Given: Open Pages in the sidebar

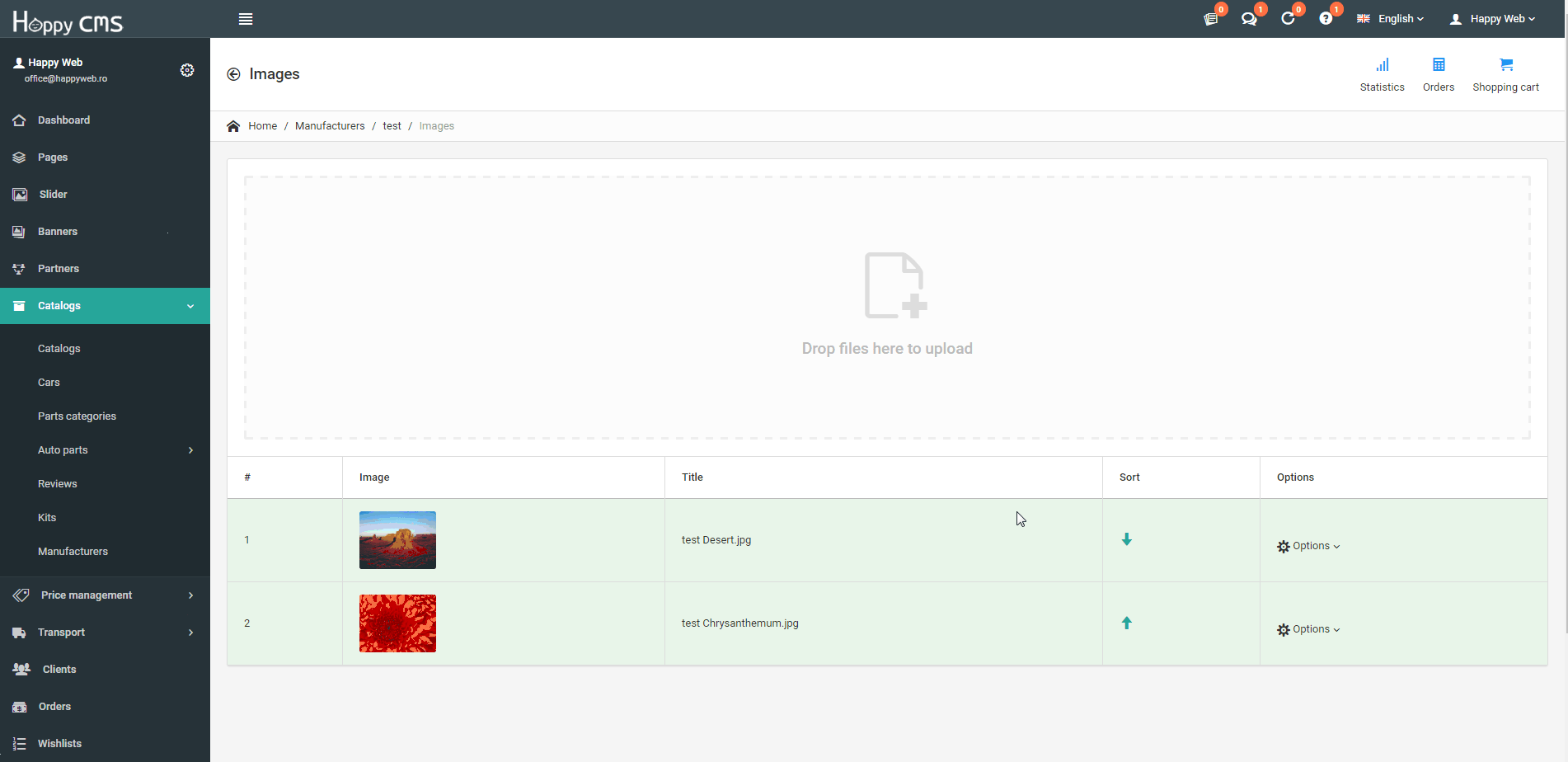Looking at the screenshot, I should 105,158.
